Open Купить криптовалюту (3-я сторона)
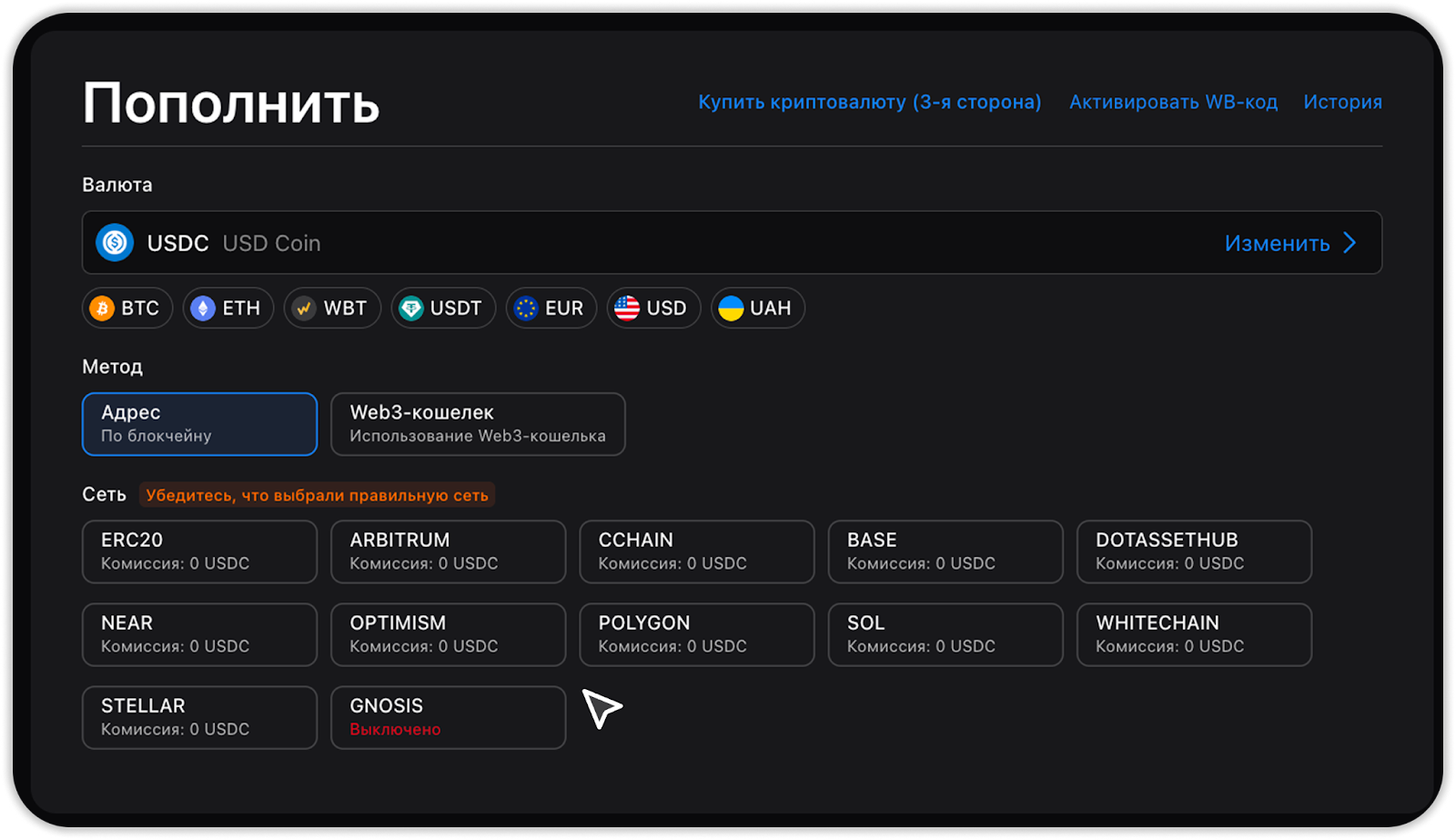This screenshot has height=840, width=1456. point(869,102)
